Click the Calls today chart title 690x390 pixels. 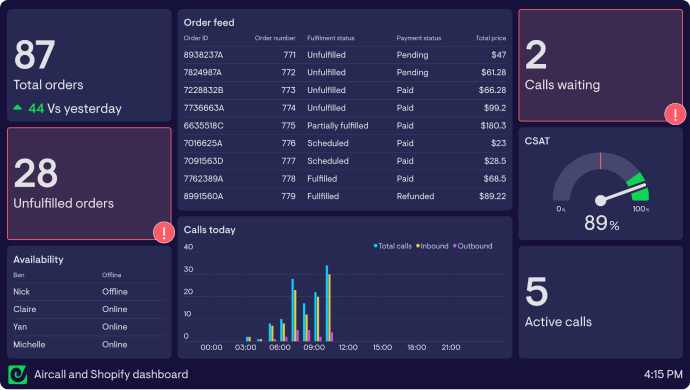coord(209,230)
